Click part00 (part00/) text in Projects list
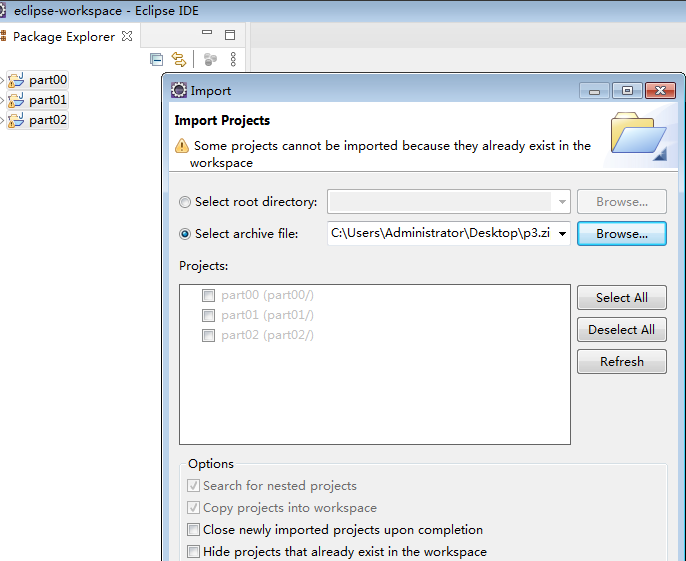The image size is (686, 561). pyautogui.click(x=267, y=295)
